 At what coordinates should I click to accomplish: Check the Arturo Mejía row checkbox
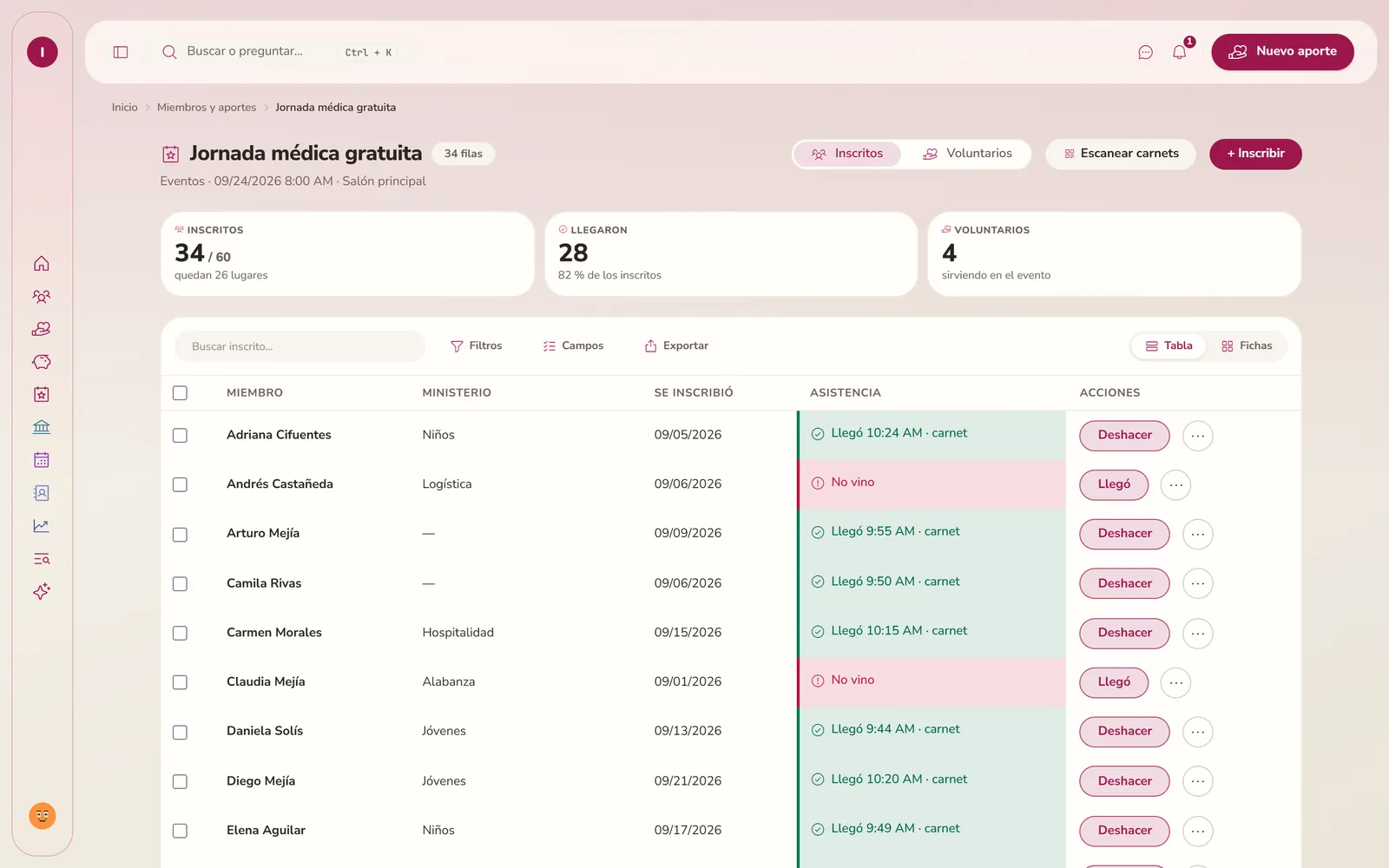point(180,535)
